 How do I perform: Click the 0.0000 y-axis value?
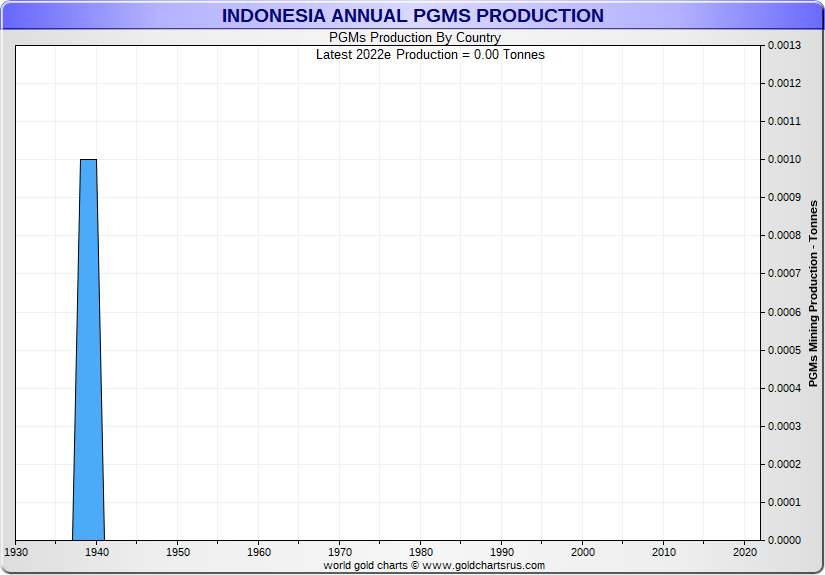click(x=784, y=540)
